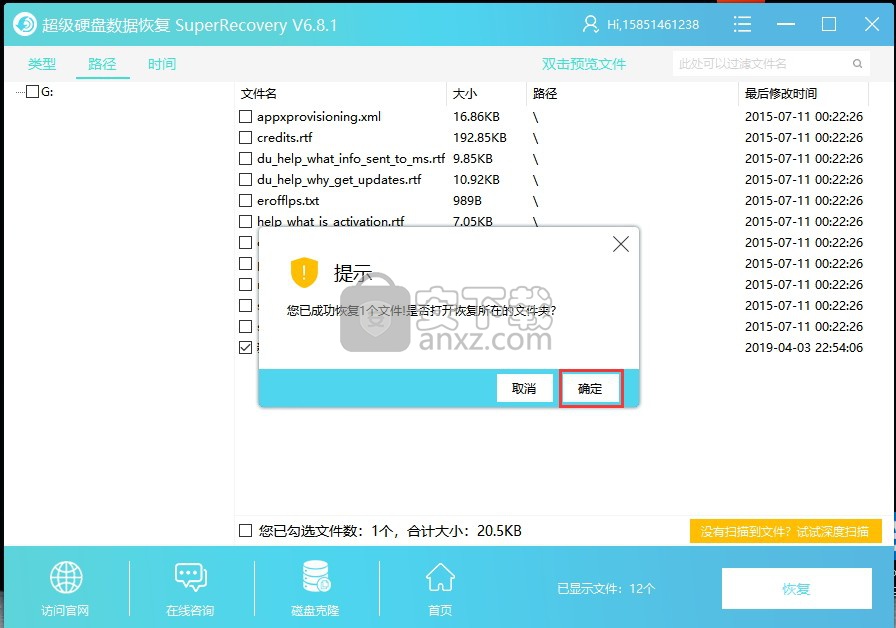Select the appxprovisioning.xml file name
Image resolution: width=896 pixels, height=628 pixels.
coord(319,117)
